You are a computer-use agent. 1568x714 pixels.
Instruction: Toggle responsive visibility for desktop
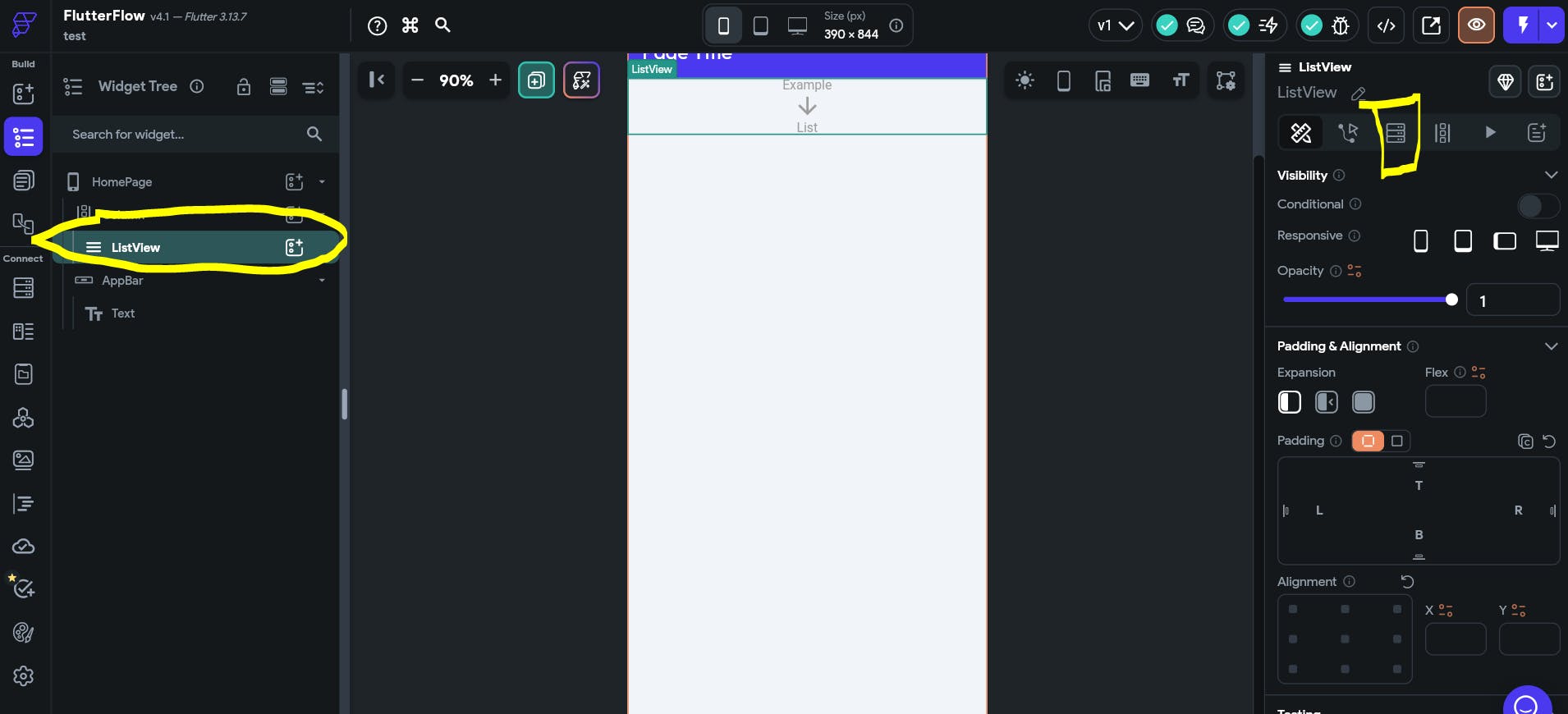click(x=1547, y=240)
